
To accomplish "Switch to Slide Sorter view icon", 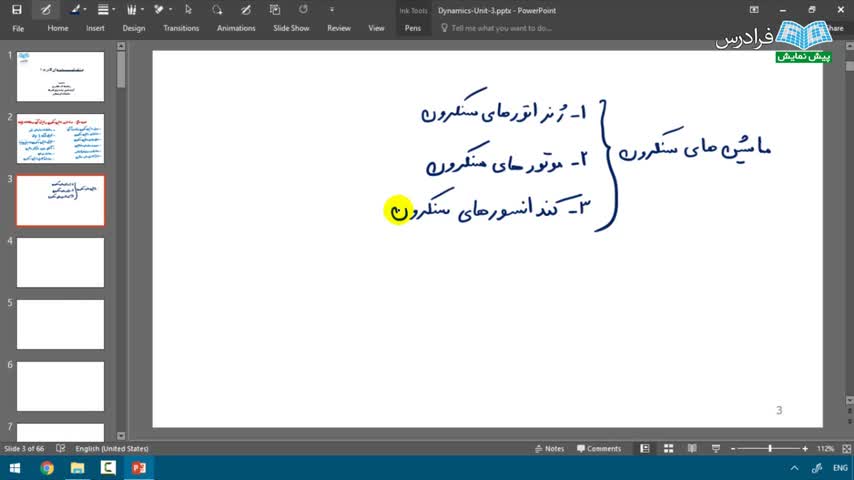I will click(668, 448).
